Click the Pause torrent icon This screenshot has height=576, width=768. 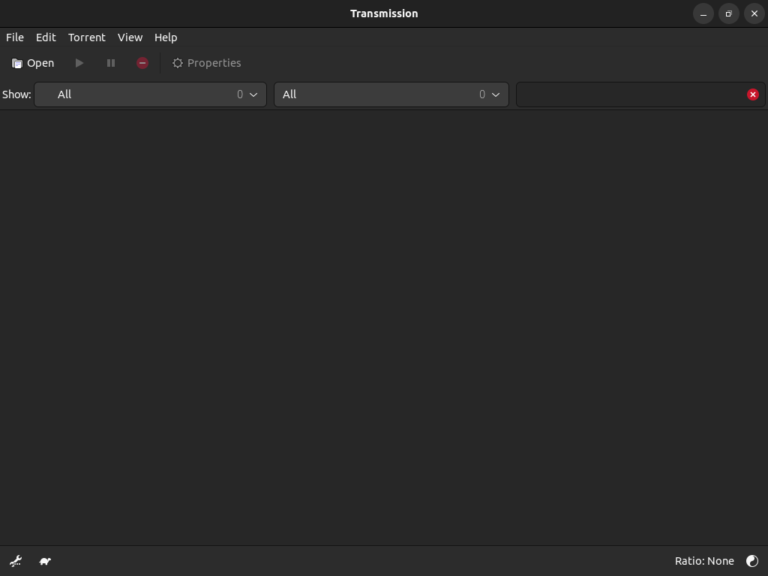111,63
